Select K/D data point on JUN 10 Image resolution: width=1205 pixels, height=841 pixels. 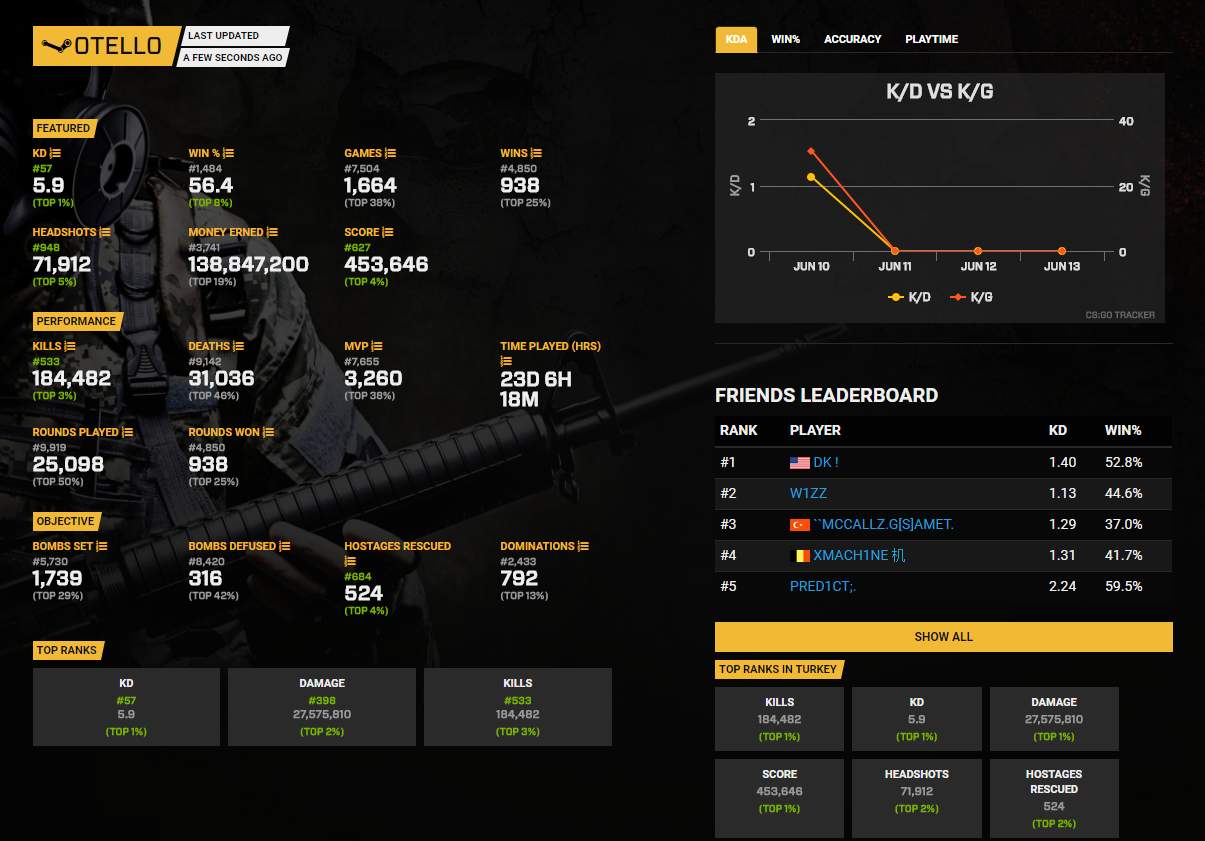[811, 177]
